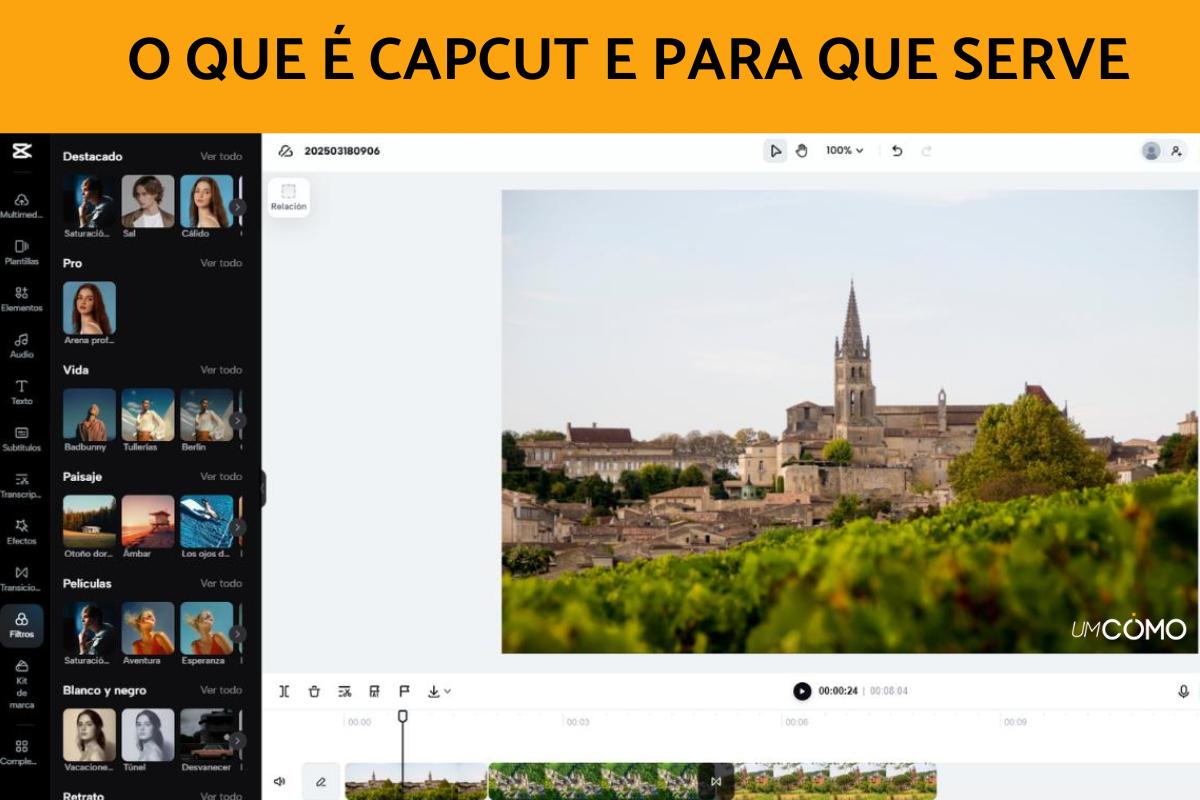Mute the video track audio
Viewport: 1200px width, 800px height.
coord(281,779)
